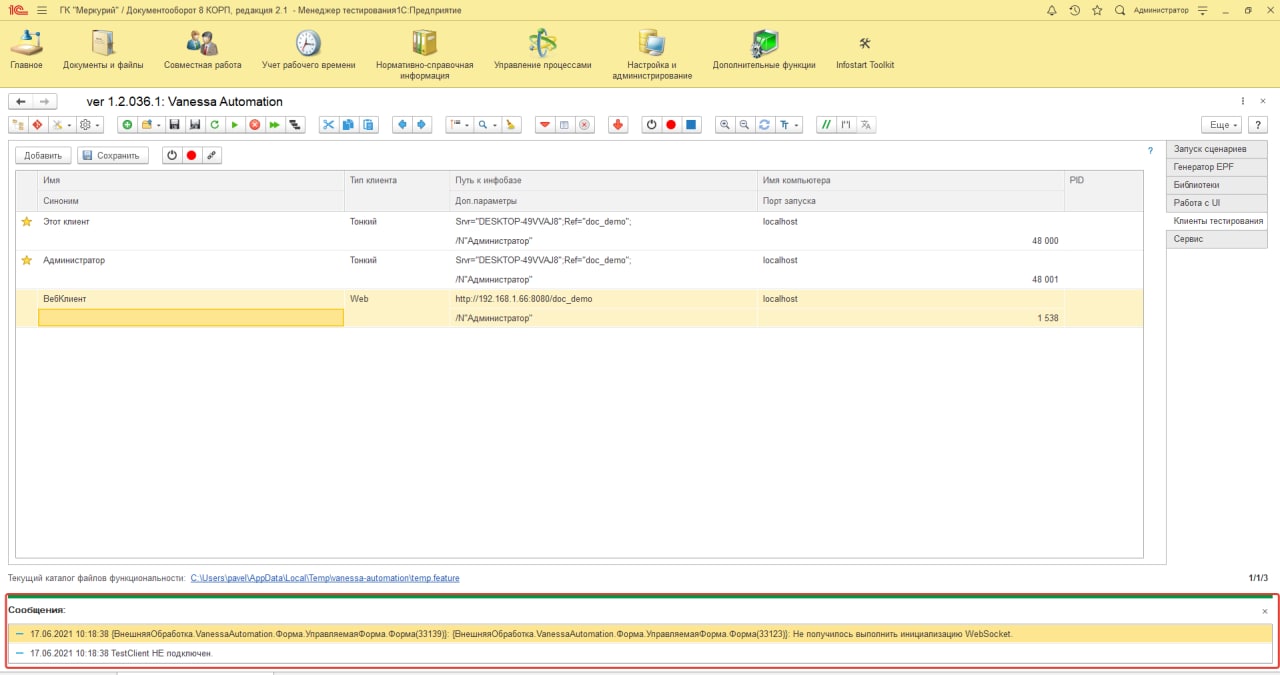
Task: Go back with the left navigation arrow
Action: 20,101
